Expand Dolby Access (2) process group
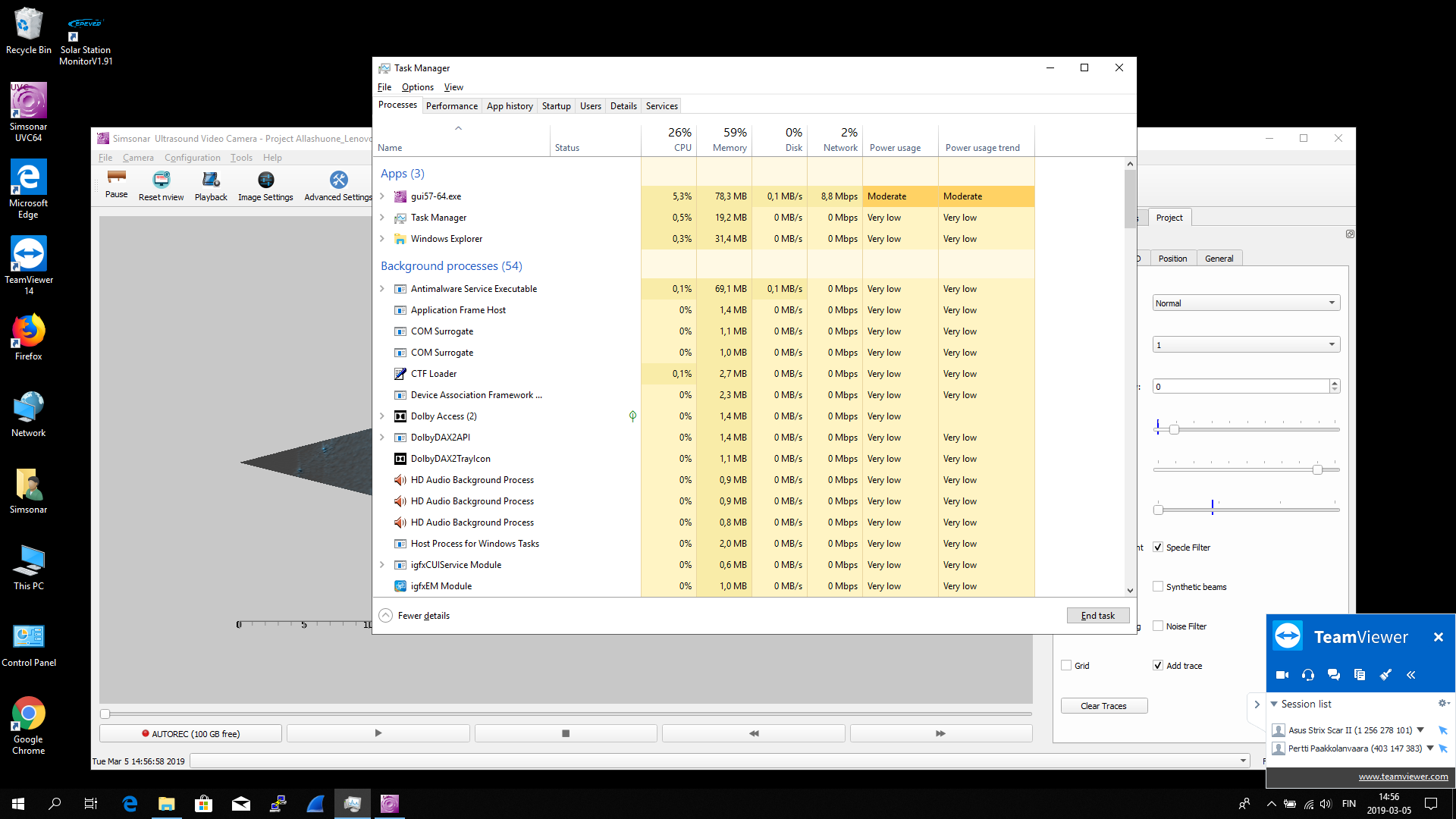The width and height of the screenshot is (1456, 819). tap(382, 416)
